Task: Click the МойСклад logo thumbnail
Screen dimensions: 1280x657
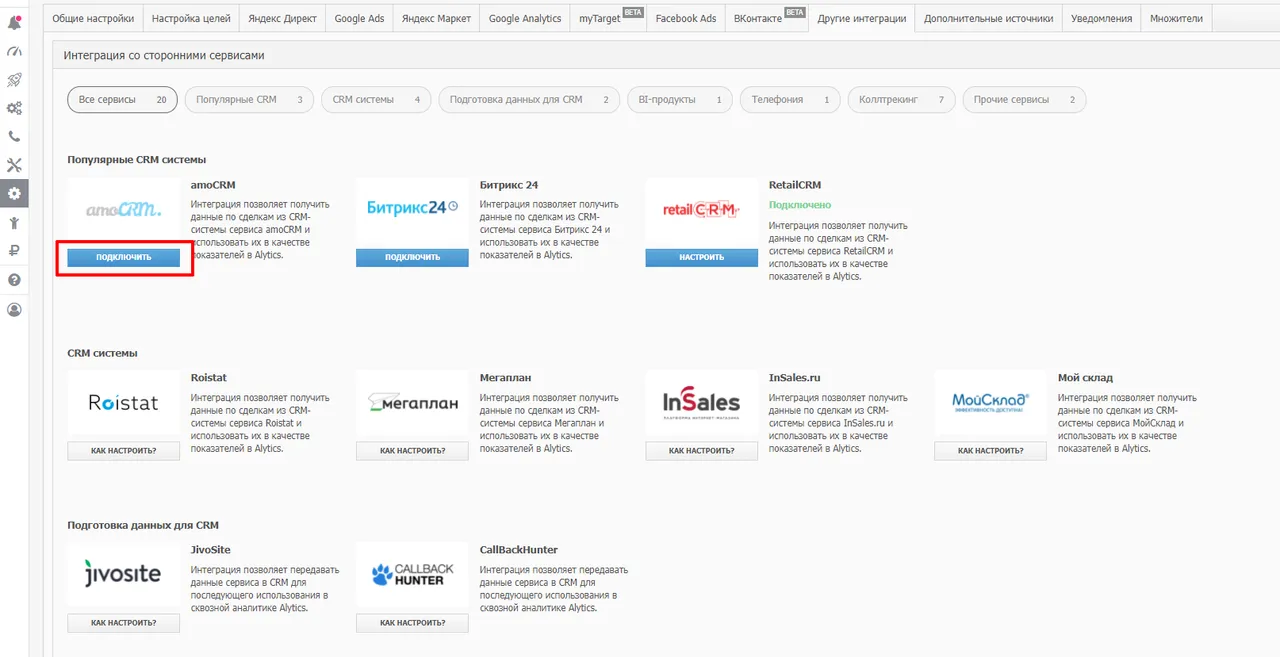Action: pos(990,403)
